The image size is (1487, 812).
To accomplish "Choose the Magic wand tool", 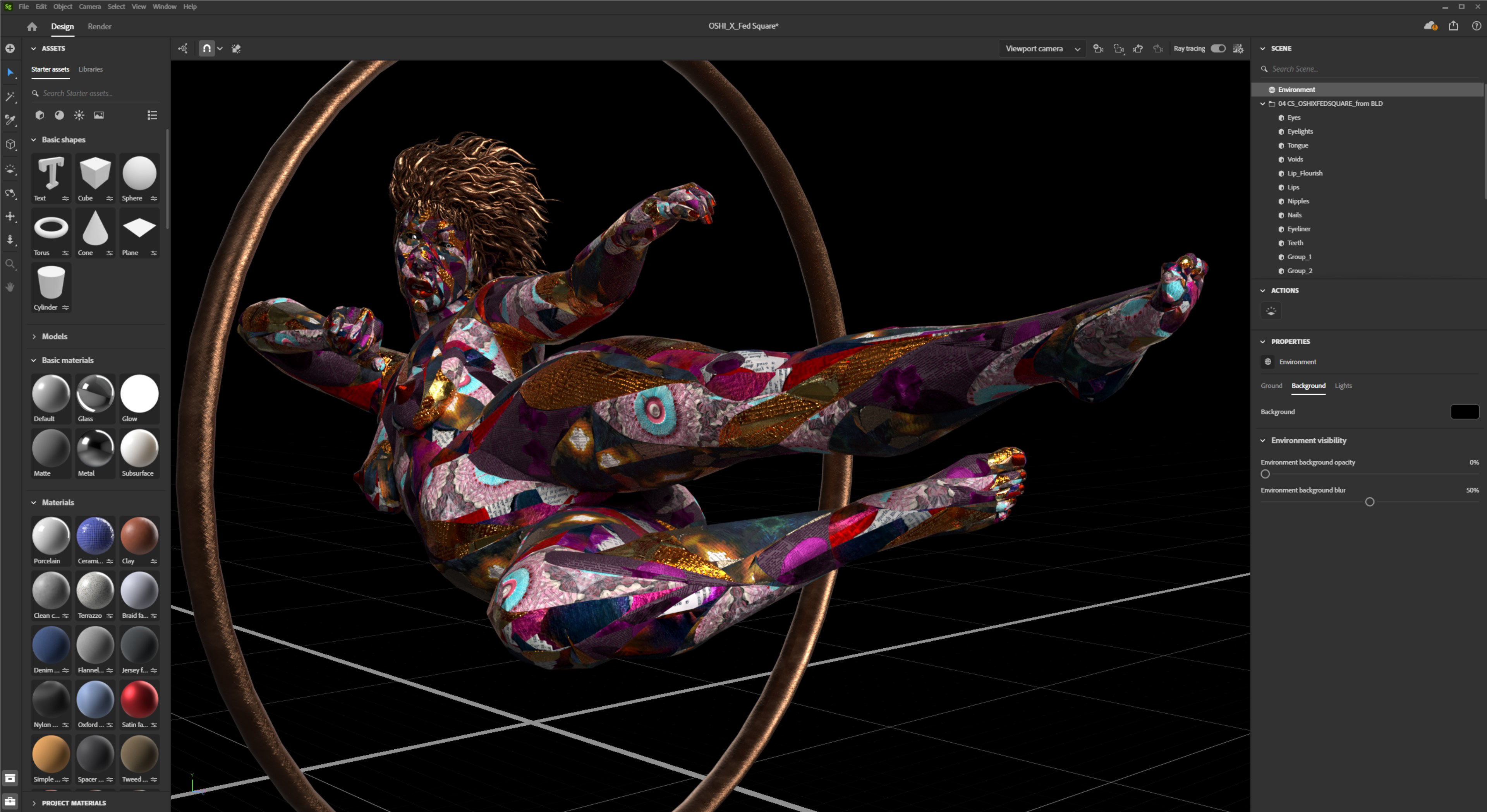I will click(x=10, y=96).
